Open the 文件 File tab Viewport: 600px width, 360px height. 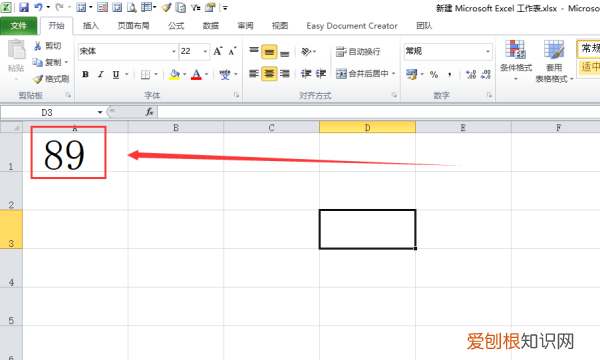(x=18, y=26)
